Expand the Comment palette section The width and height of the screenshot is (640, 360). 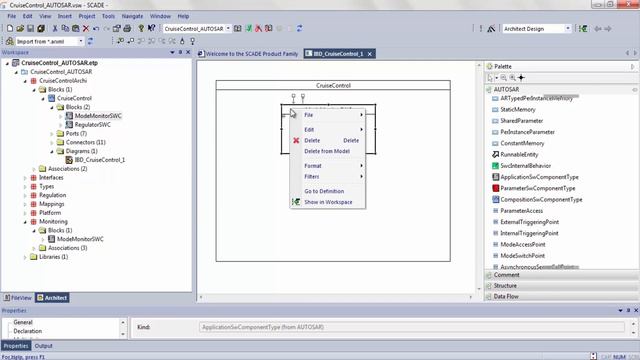point(561,275)
